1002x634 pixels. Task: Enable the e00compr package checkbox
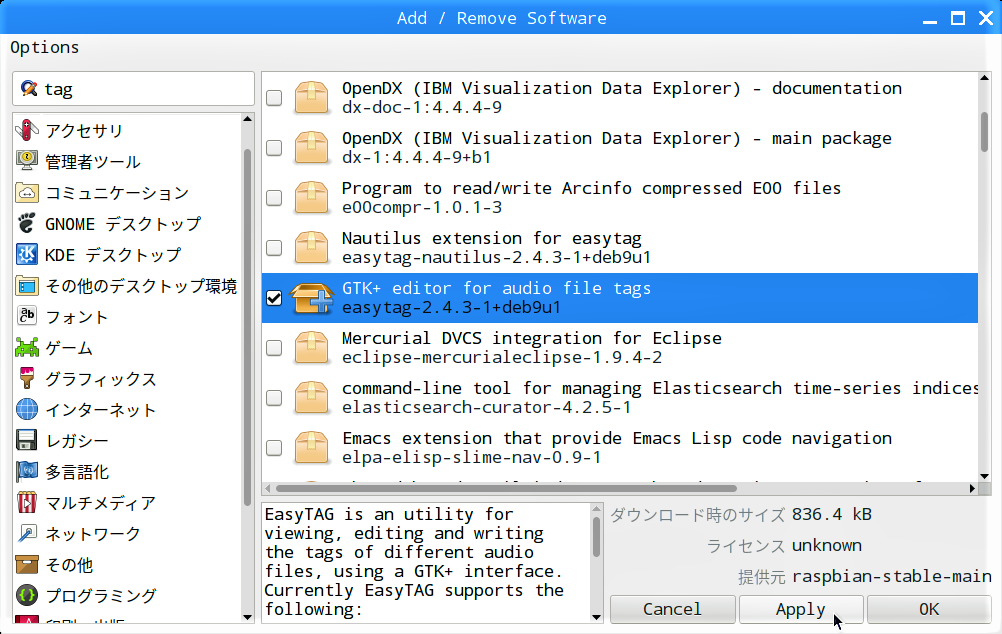[x=274, y=197]
